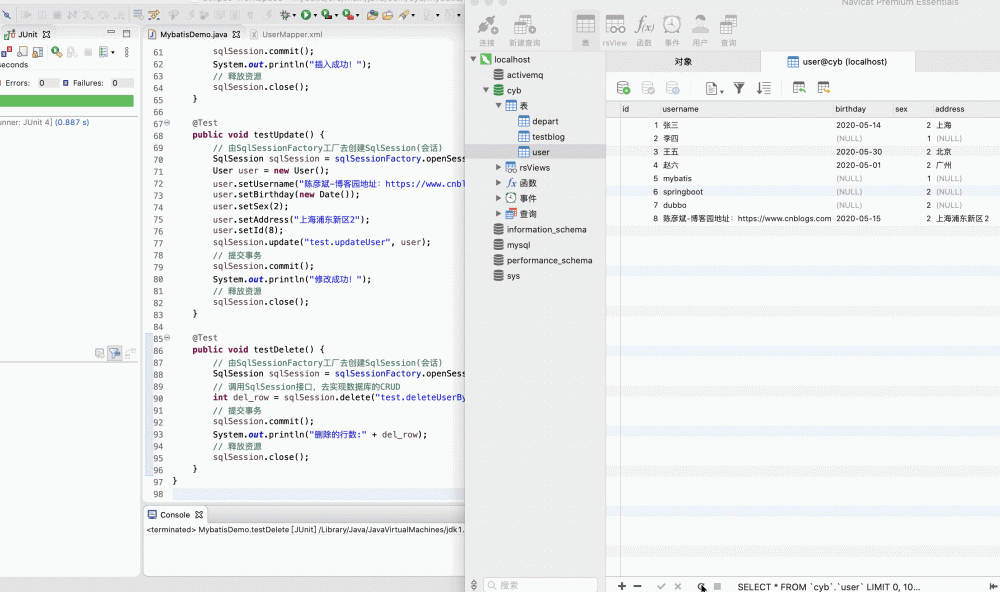
Task: Open the 事件 (Event) clock icon
Action: (x=672, y=29)
